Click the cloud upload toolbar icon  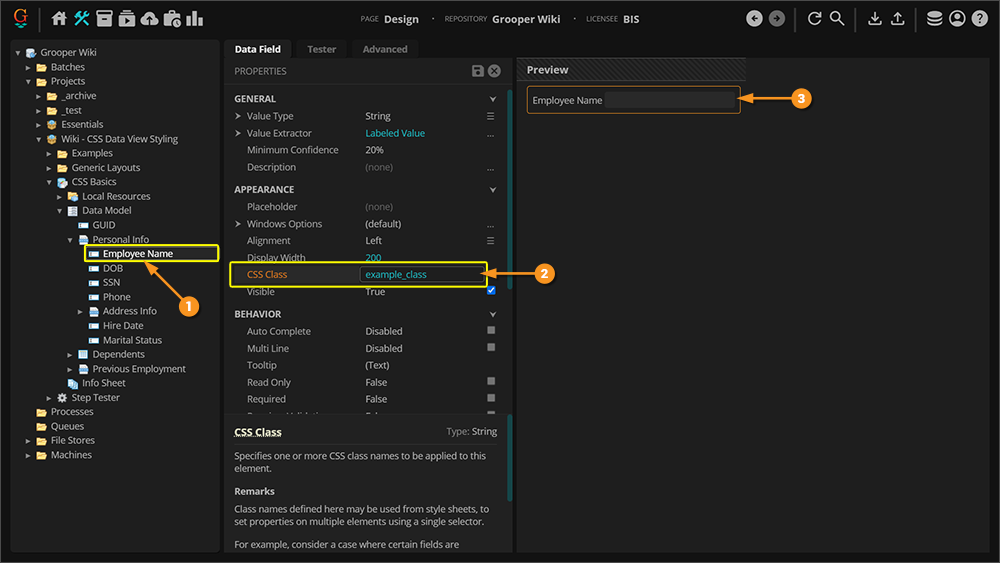click(149, 19)
